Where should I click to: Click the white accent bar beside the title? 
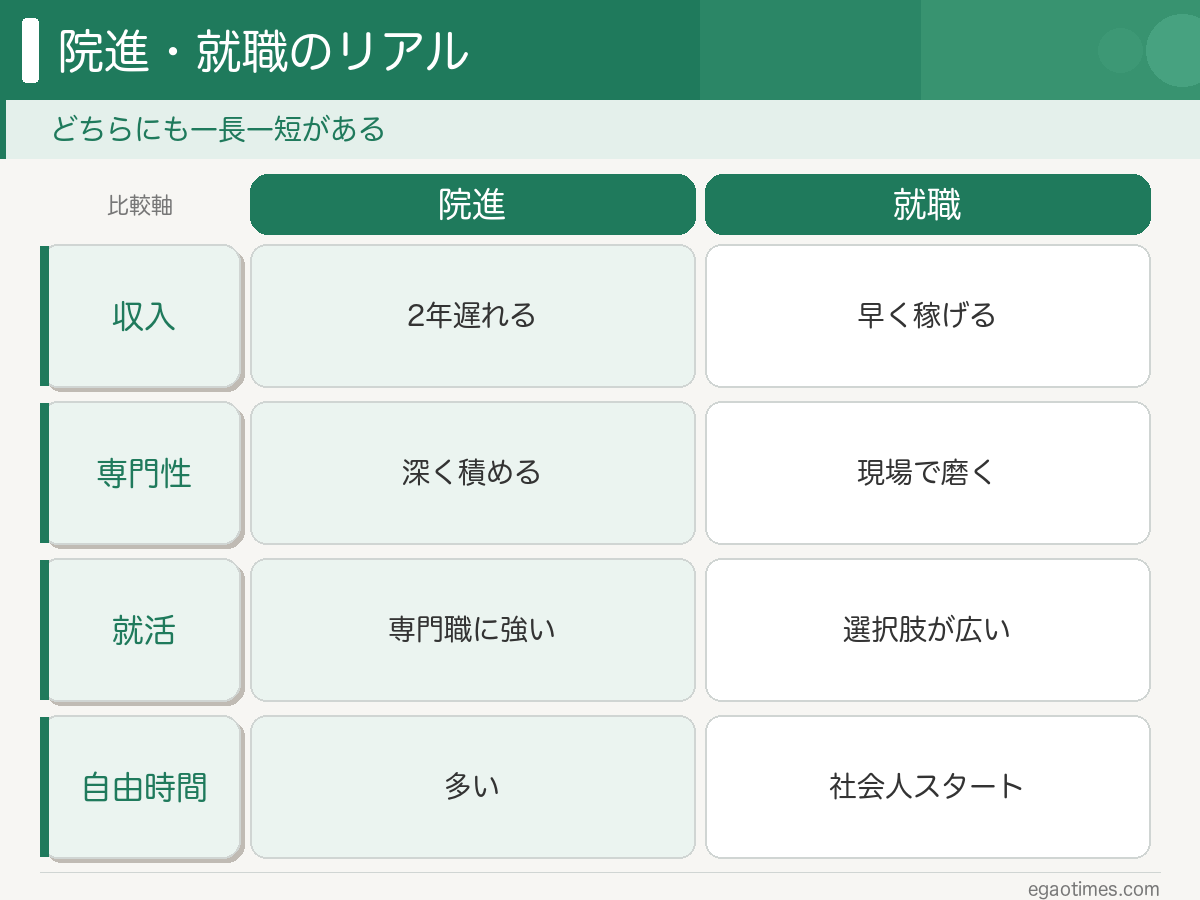pos(30,50)
